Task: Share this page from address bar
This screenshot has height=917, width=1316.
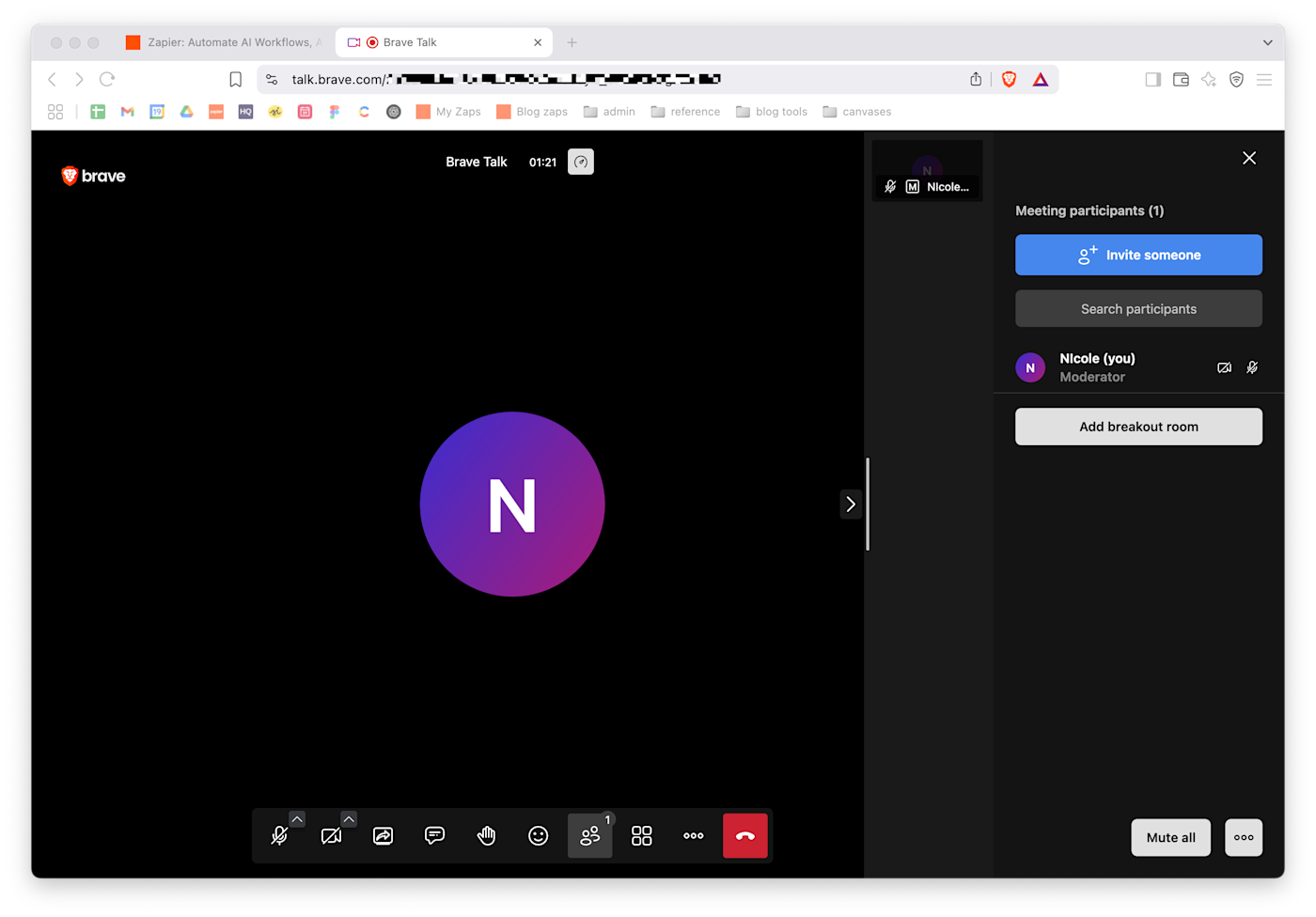Action: coord(976,80)
